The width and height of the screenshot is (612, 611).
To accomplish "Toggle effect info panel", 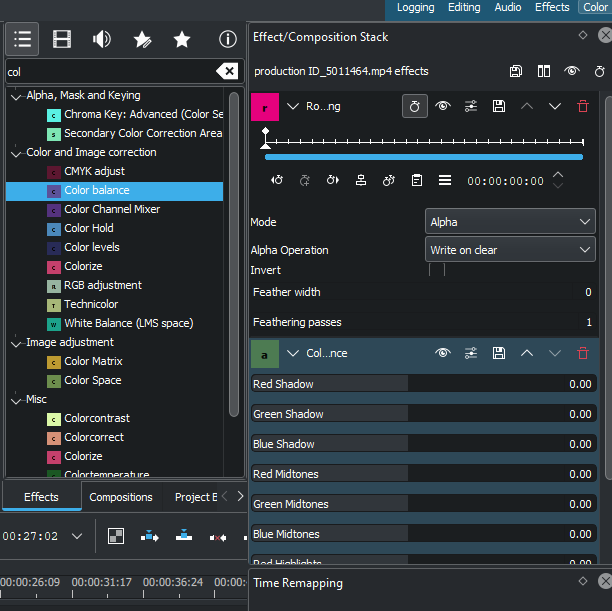I will [228, 39].
